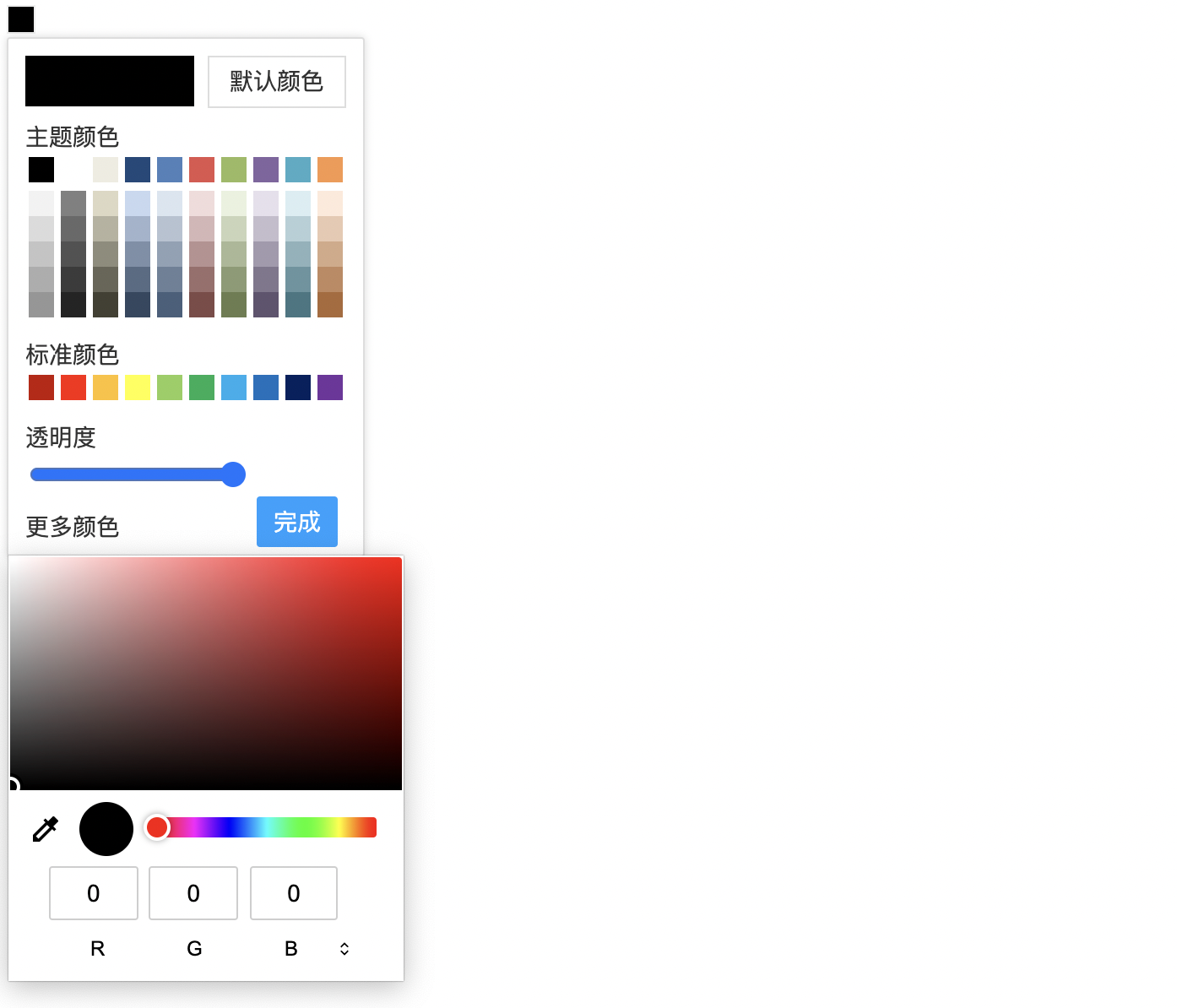
Task: Choose the coral red theme color swatch
Action: tap(202, 170)
